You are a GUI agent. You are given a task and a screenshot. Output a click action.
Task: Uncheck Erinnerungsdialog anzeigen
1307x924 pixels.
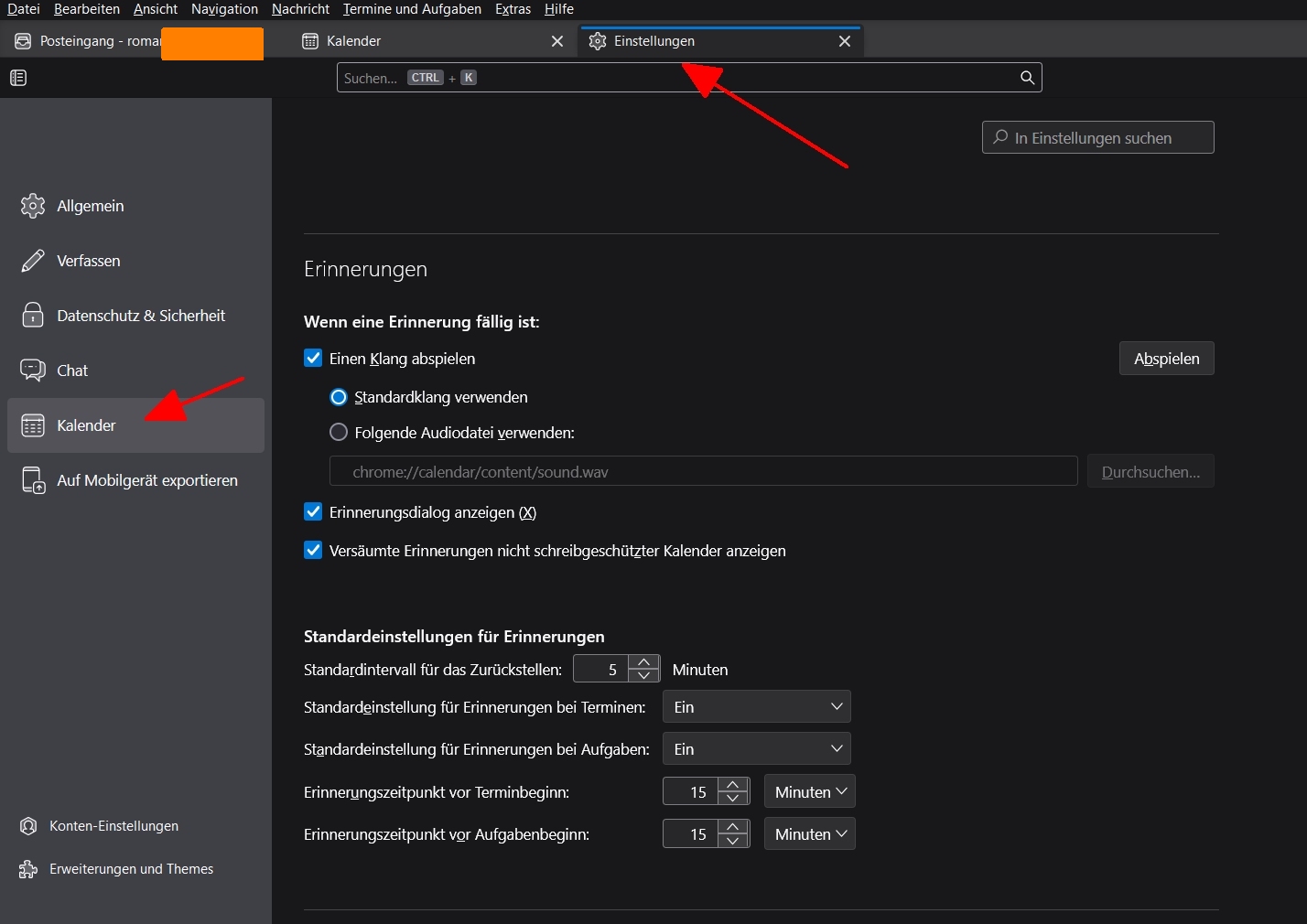[x=313, y=512]
